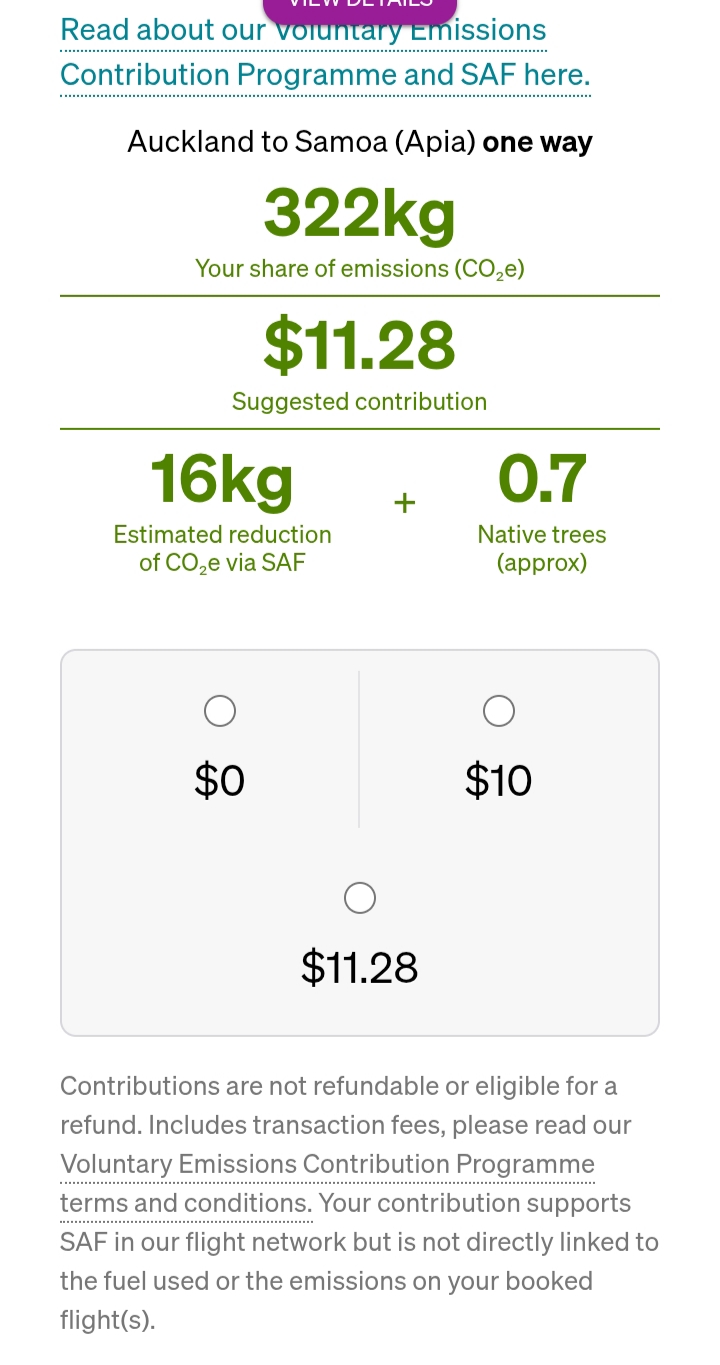720x1365 pixels.
Task: Tap the $11.28 label below its radio button
Action: pyautogui.click(x=360, y=967)
